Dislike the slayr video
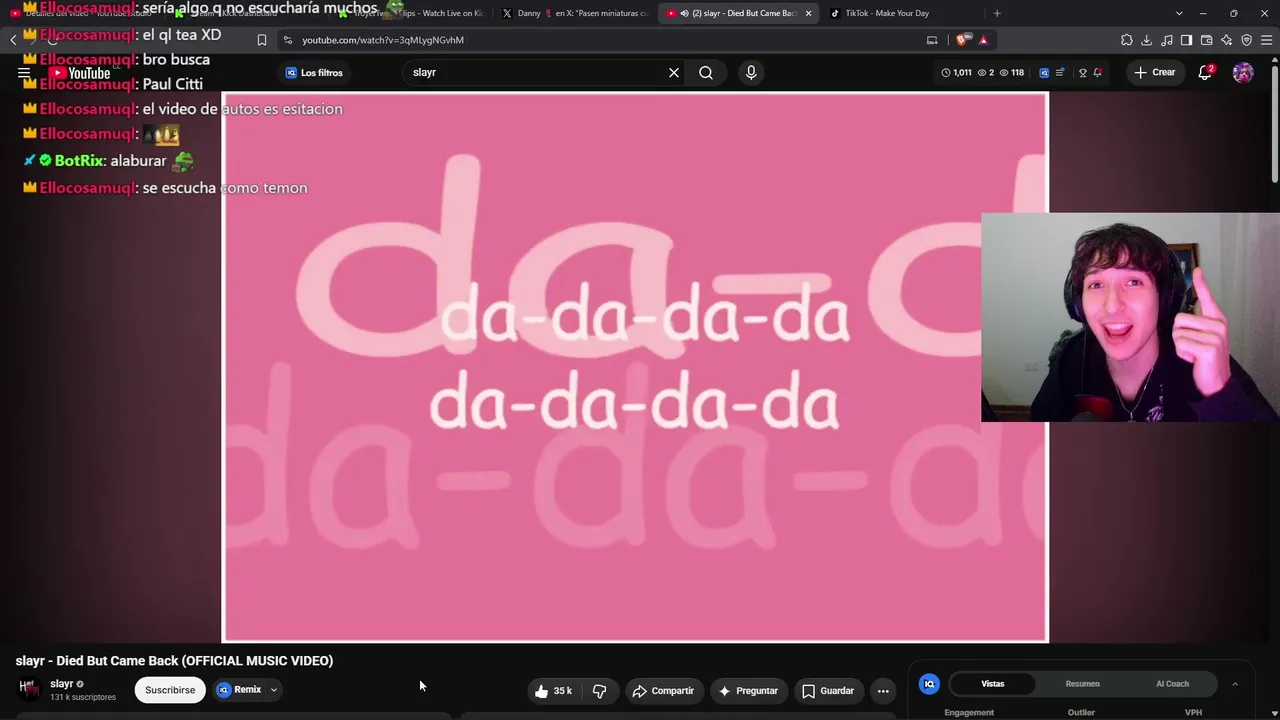1280x720 pixels. [x=599, y=690]
